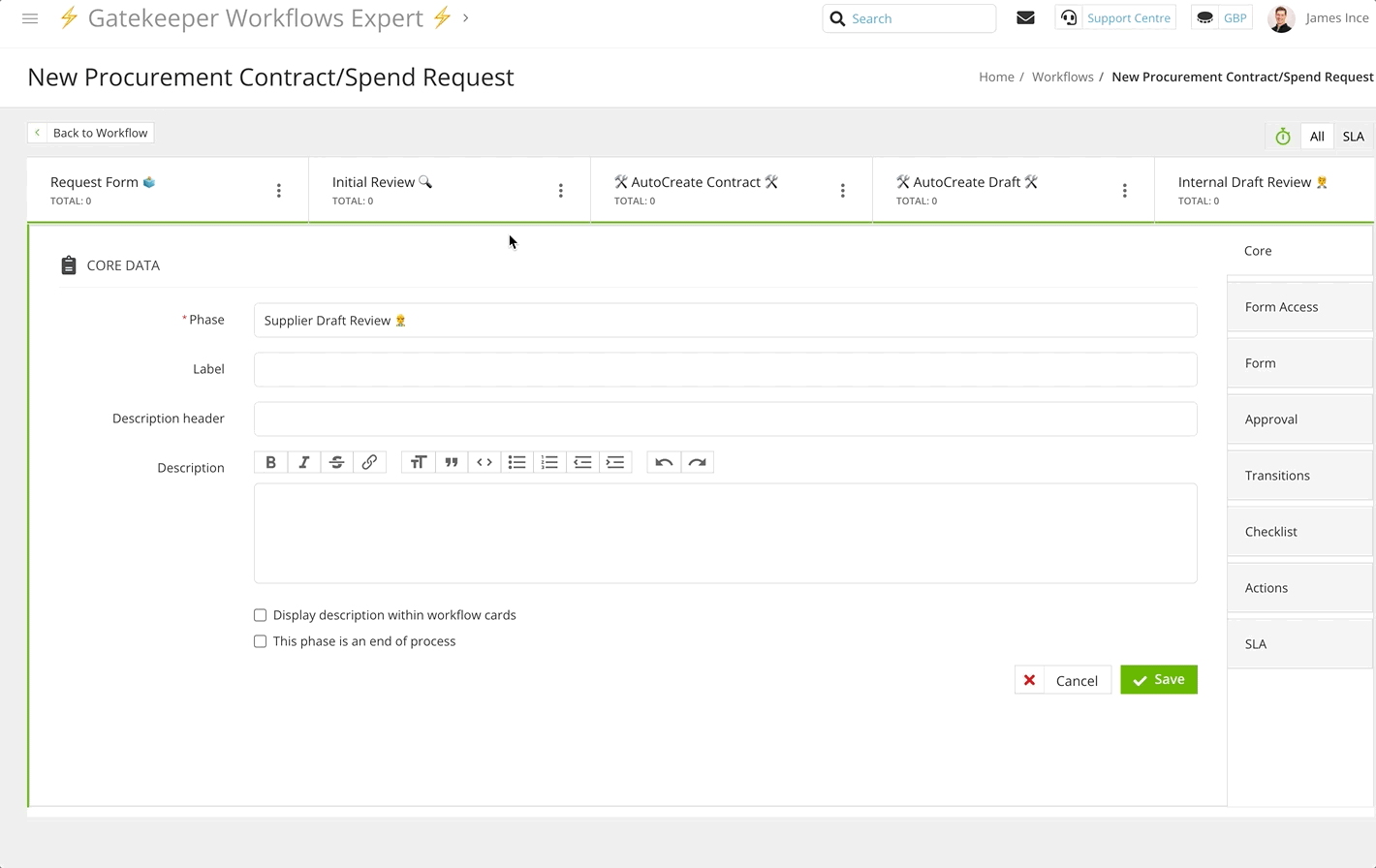
Task: Undo last edit in description editor
Action: pos(664,462)
